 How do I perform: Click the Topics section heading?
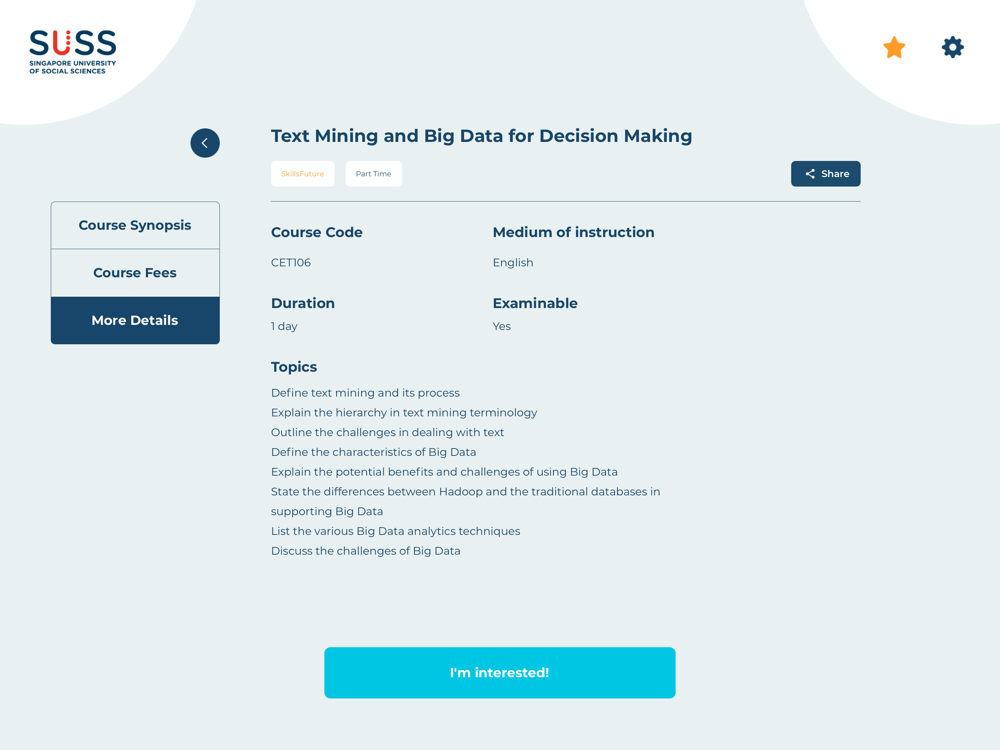point(294,367)
